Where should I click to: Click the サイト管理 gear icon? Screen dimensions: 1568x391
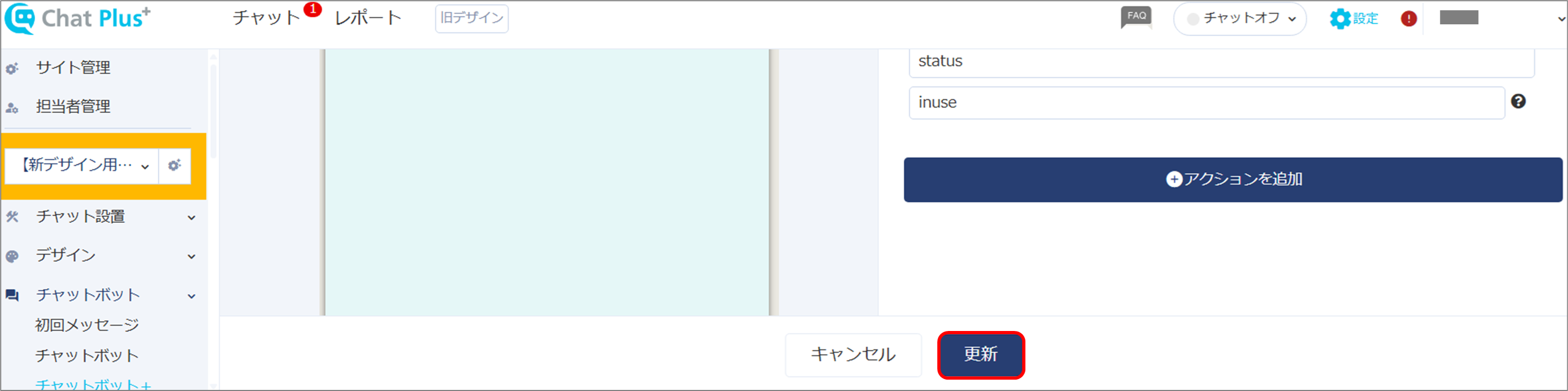pyautogui.click(x=12, y=68)
